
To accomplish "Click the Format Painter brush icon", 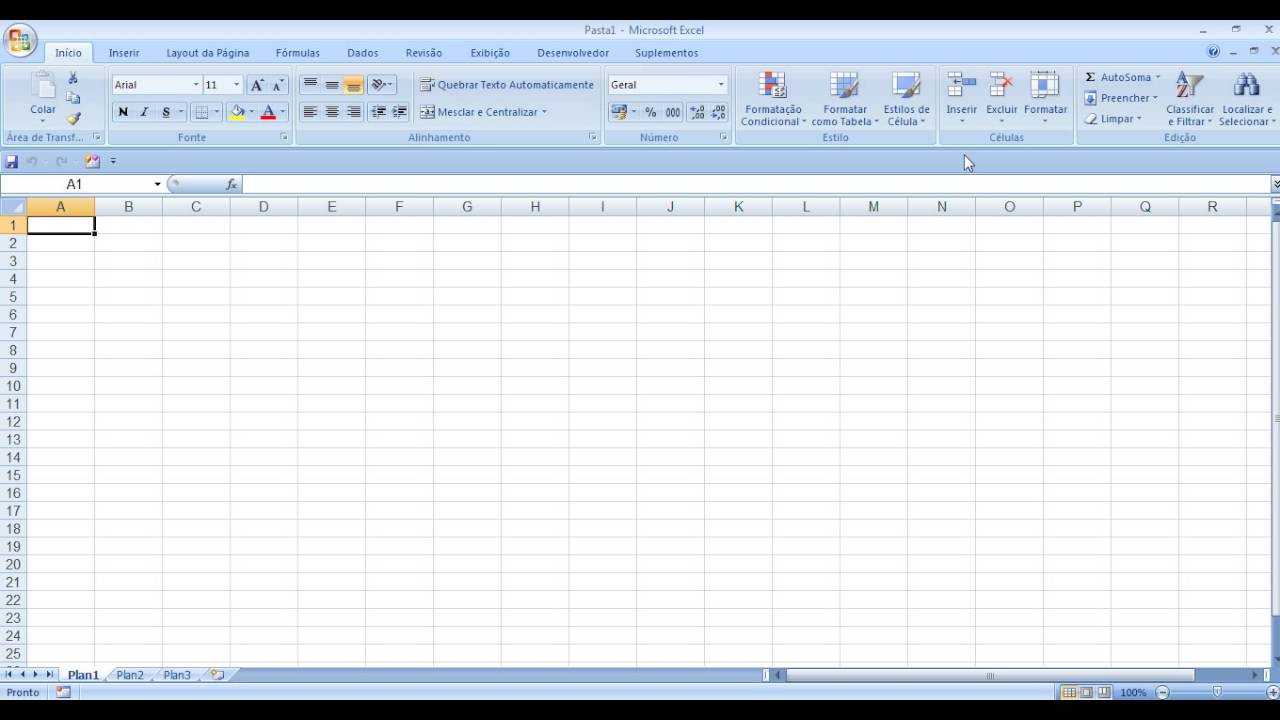I will [x=73, y=119].
